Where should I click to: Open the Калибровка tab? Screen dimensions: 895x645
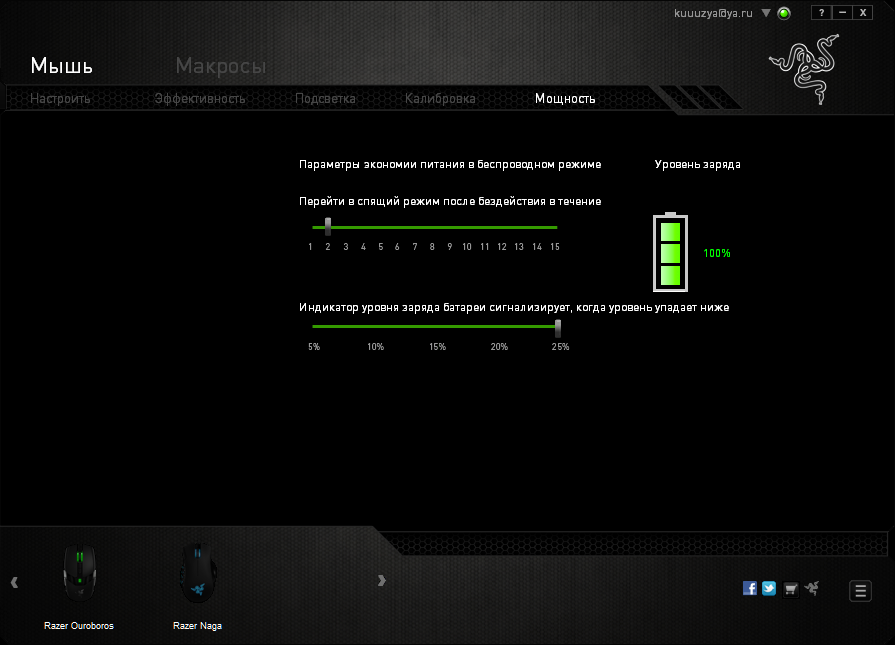440,99
